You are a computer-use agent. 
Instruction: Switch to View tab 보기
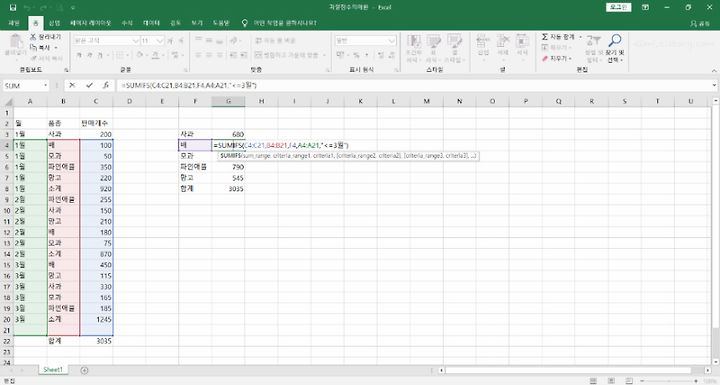tap(197, 23)
